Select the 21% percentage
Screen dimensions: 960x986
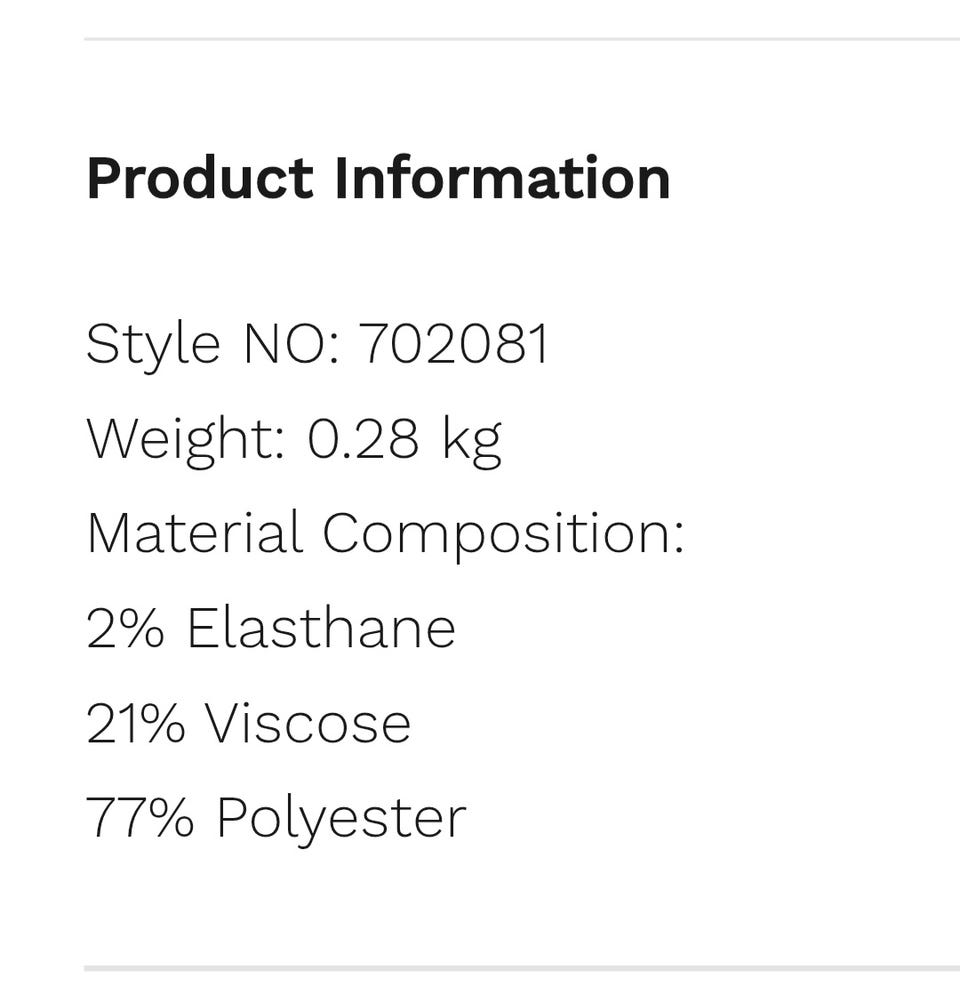point(135,723)
